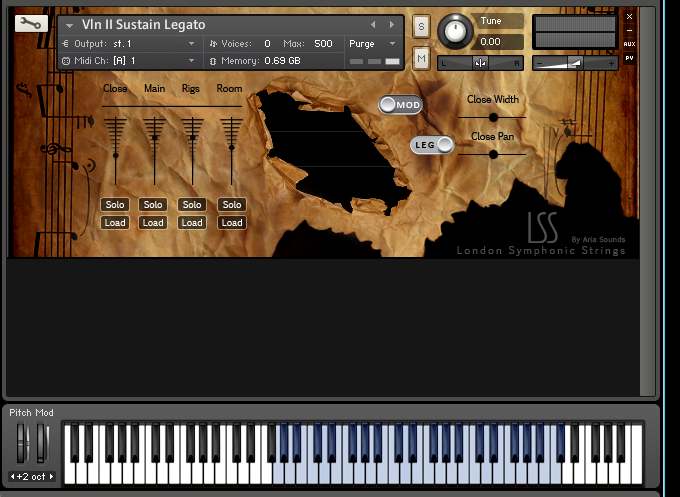
Task: Solo the Close microphone
Action: click(x=115, y=205)
